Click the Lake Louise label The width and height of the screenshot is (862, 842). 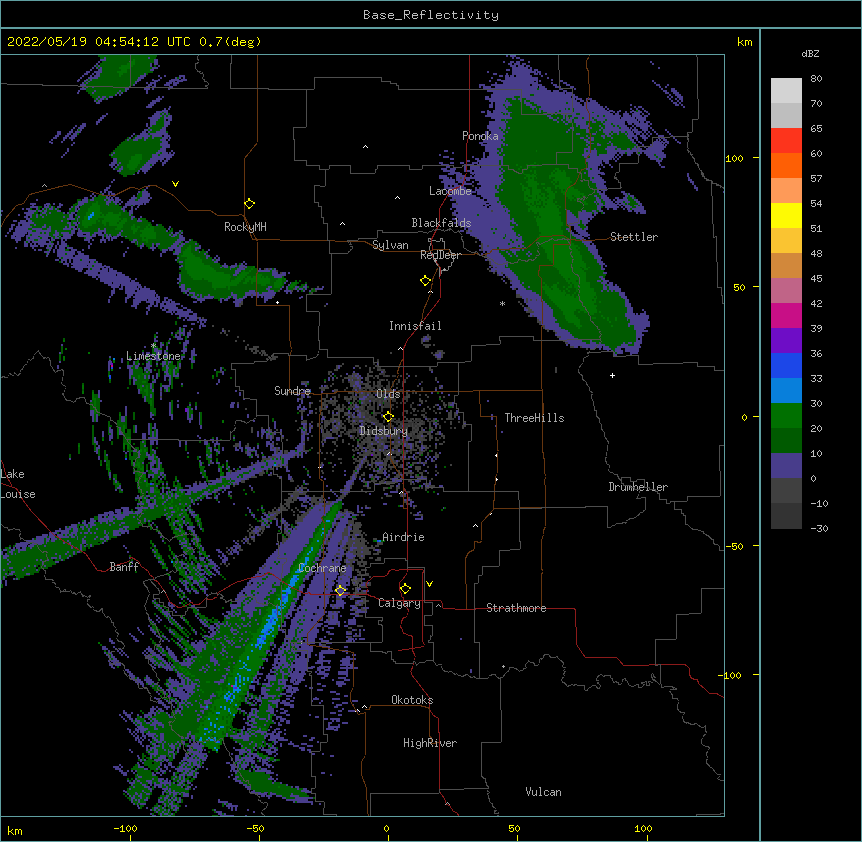18,484
